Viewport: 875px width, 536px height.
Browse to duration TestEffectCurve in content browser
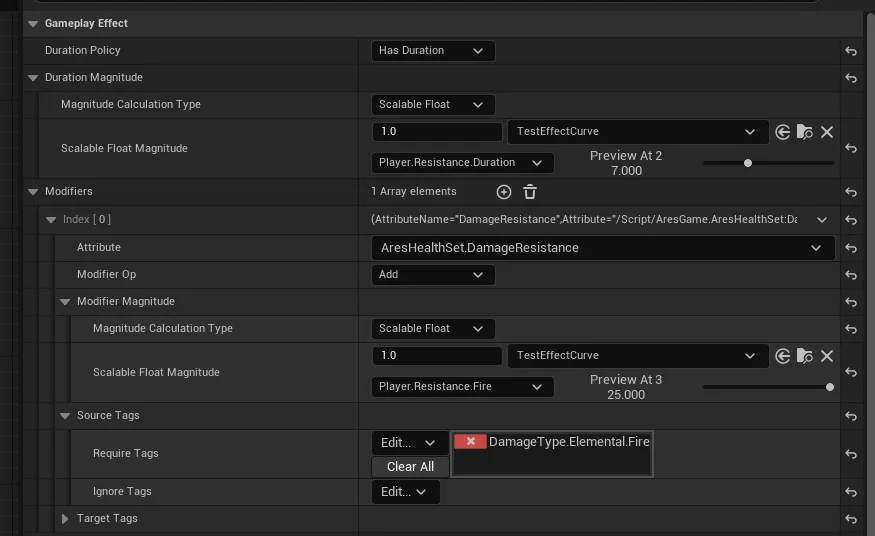click(x=804, y=132)
